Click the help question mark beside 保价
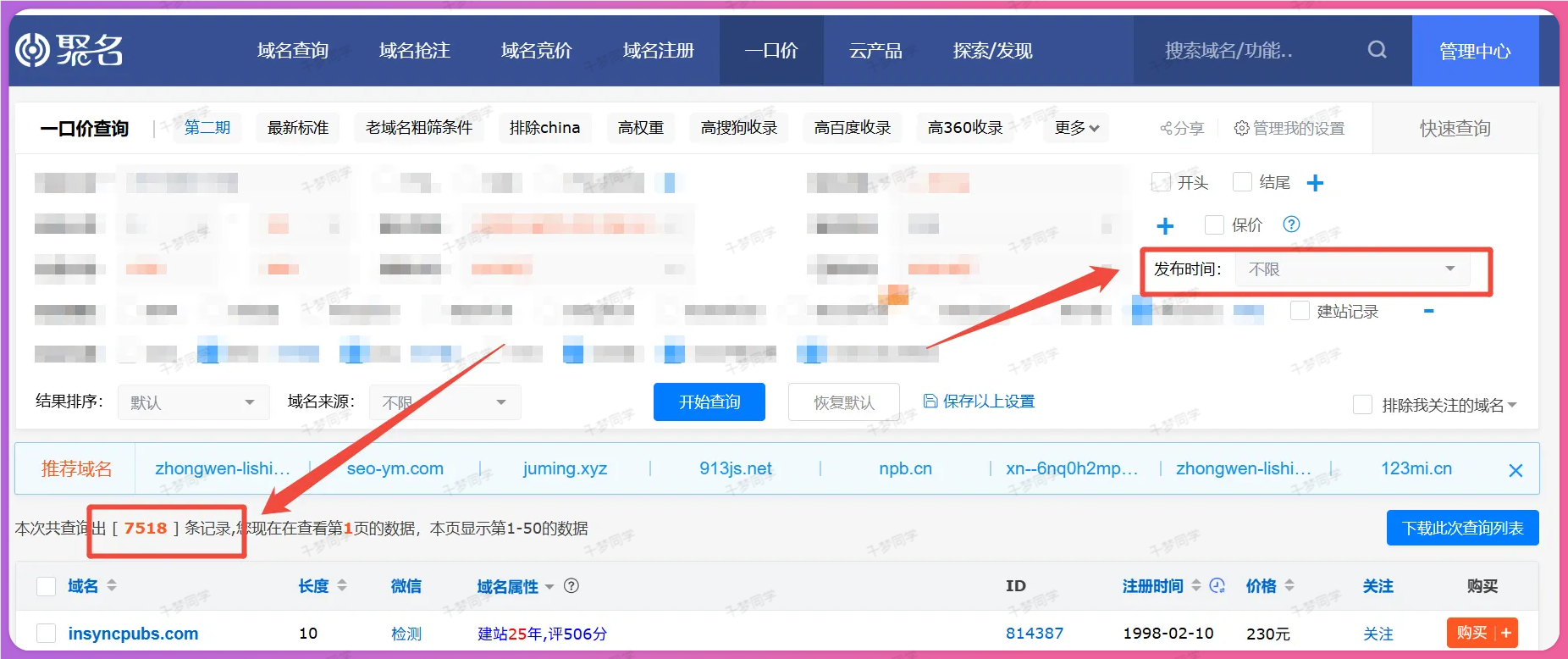1568x659 pixels. [x=1291, y=224]
